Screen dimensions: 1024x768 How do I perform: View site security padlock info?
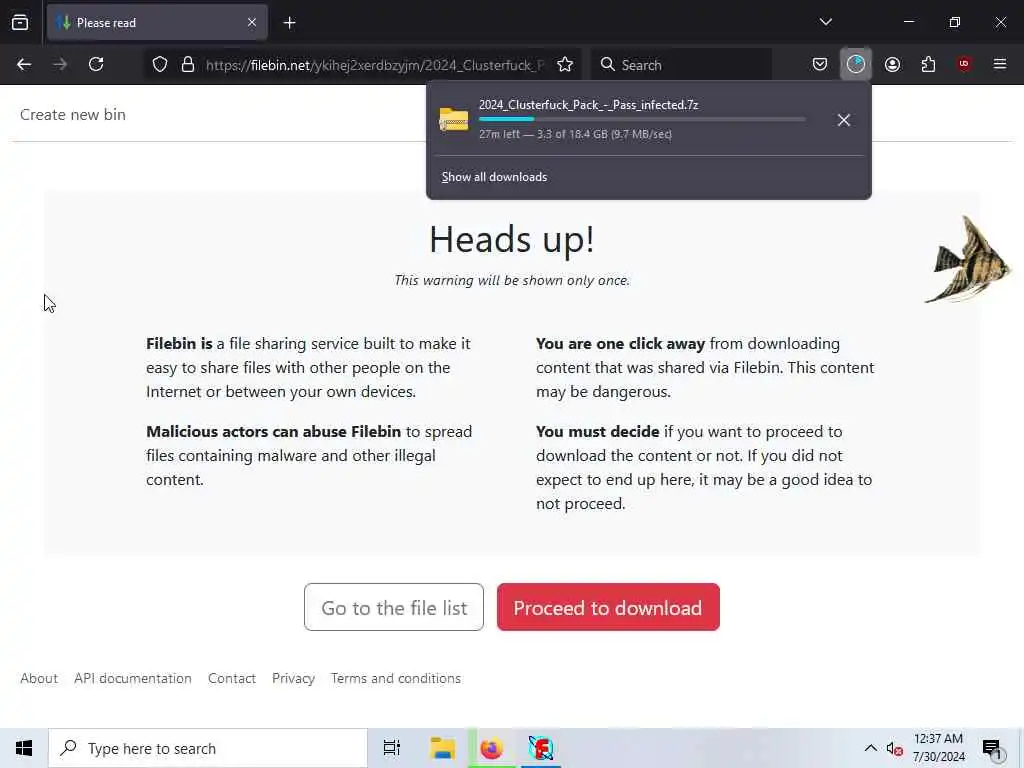pyautogui.click(x=188, y=64)
